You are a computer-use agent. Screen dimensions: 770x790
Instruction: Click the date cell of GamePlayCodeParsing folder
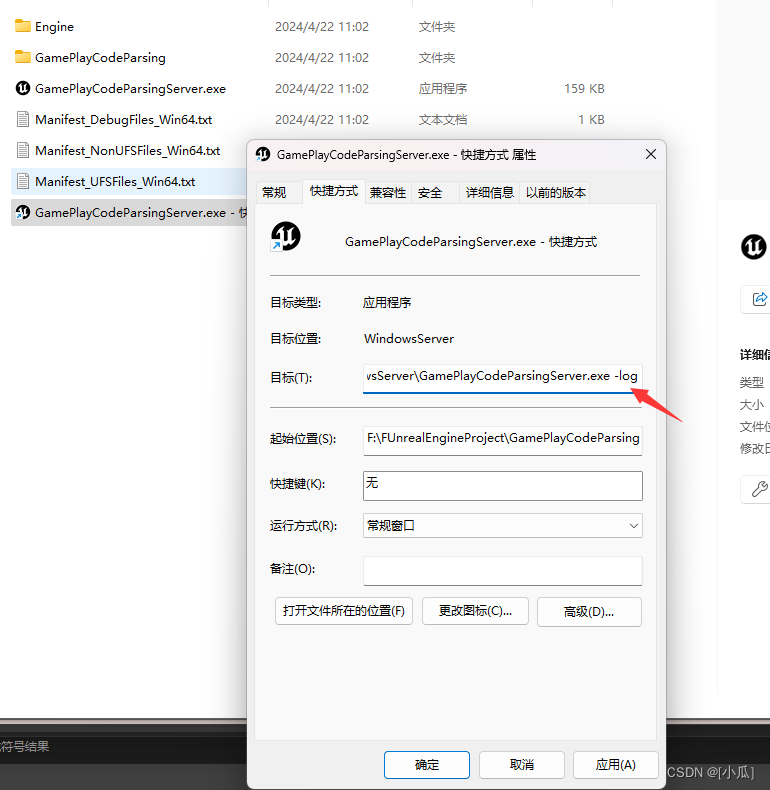[x=322, y=57]
